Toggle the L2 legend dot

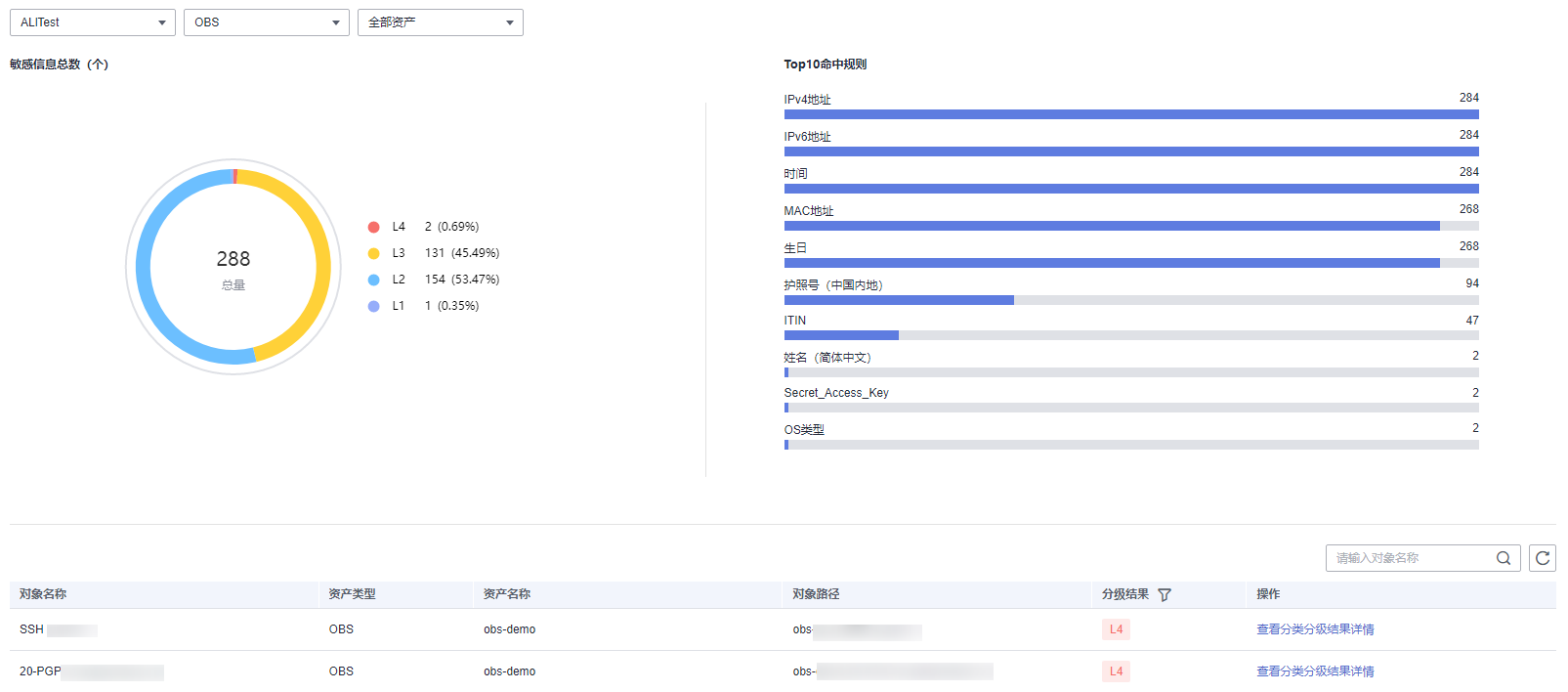pyautogui.click(x=373, y=280)
